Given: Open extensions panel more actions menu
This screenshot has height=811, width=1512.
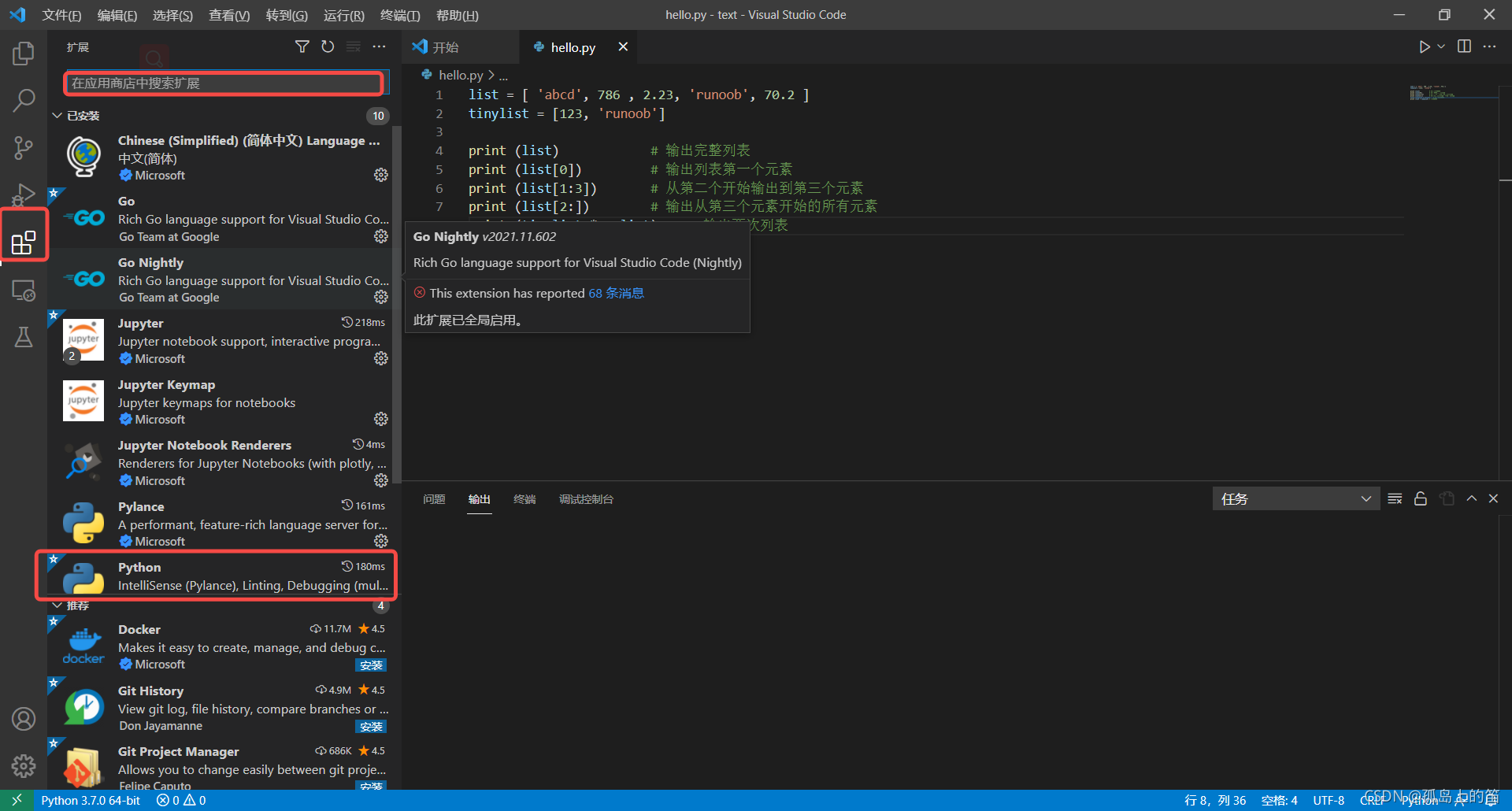Looking at the screenshot, I should coord(380,47).
